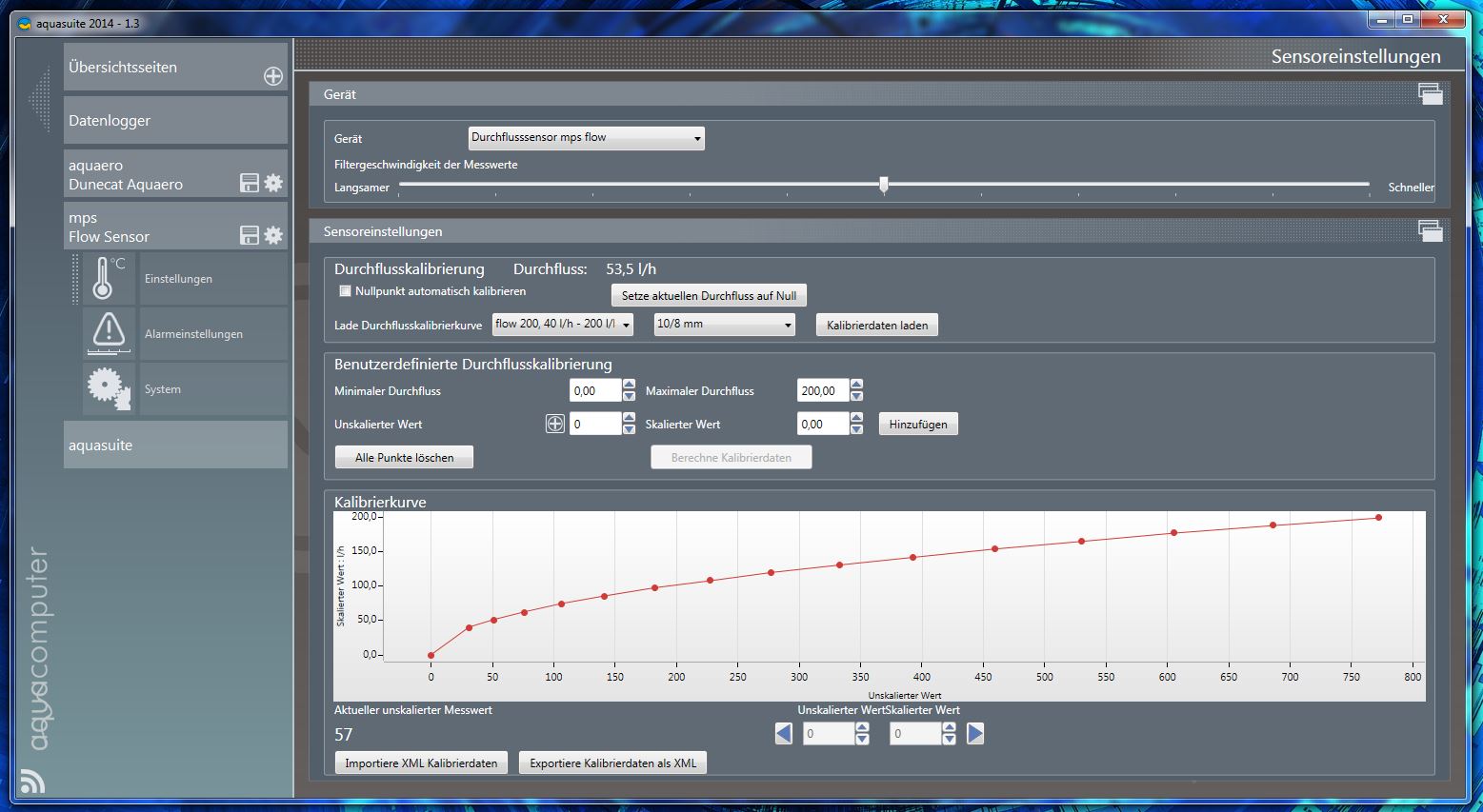Viewport: 1483px width, 812px height.
Task: Open the gear settings for Dunecat Aquaero
Action: coord(273,183)
